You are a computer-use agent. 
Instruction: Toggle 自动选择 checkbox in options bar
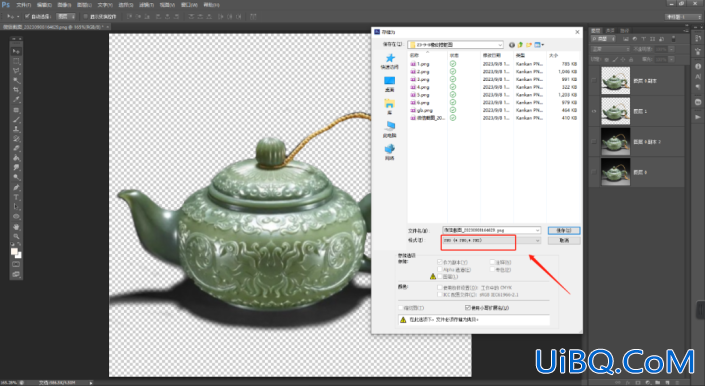click(27, 16)
